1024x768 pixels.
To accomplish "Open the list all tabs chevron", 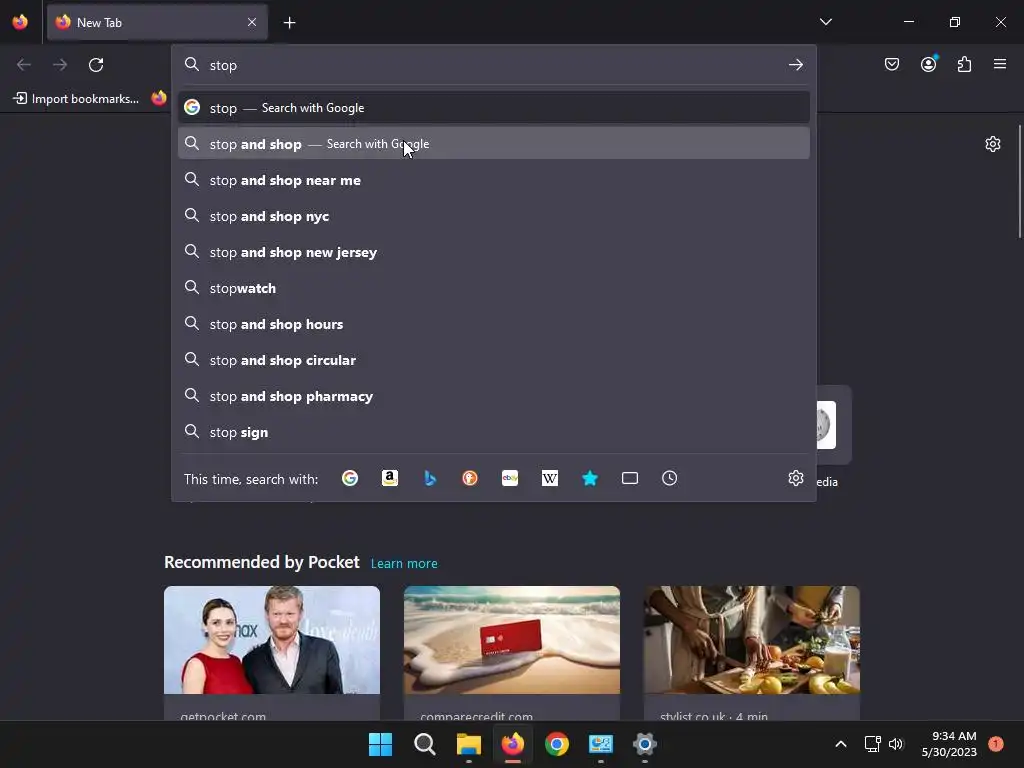I will coord(825,22).
